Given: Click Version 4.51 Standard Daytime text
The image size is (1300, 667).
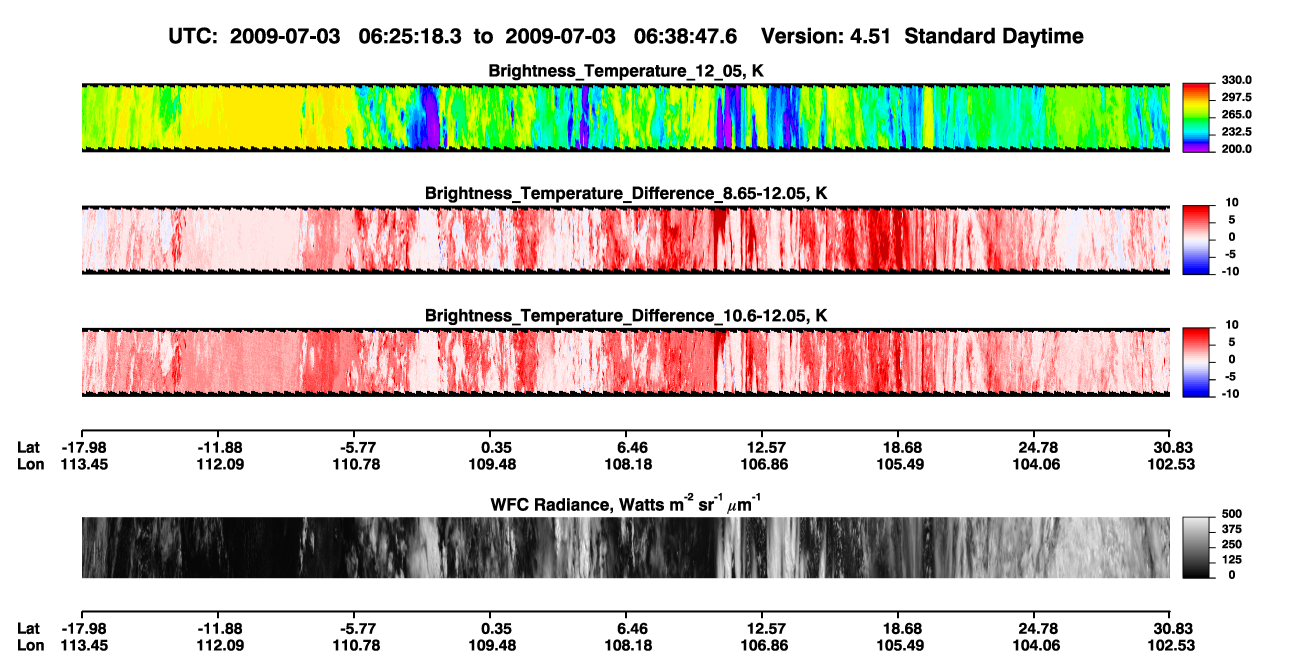Looking at the screenshot, I should tap(922, 37).
